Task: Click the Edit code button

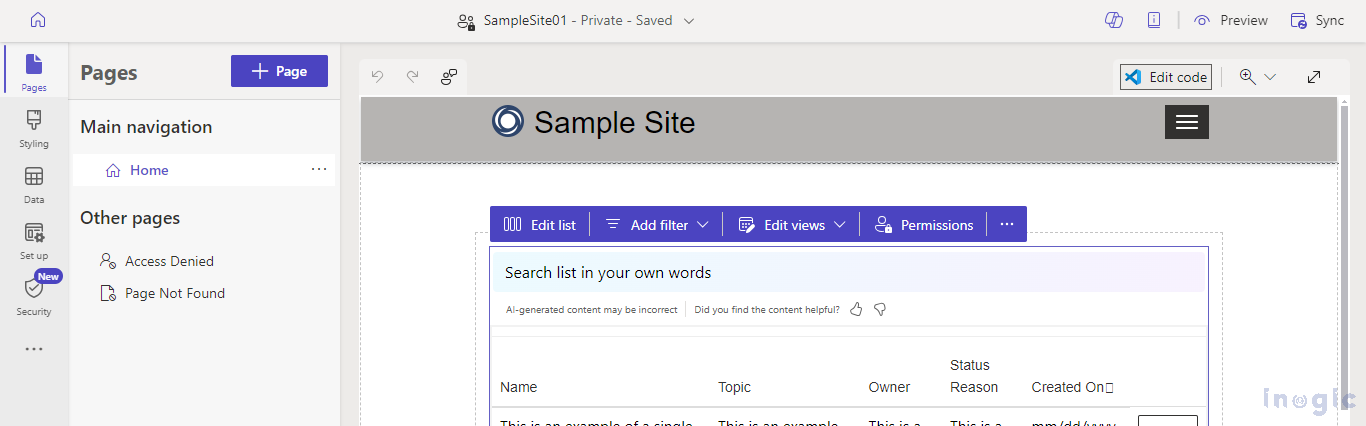Action: pos(1166,77)
